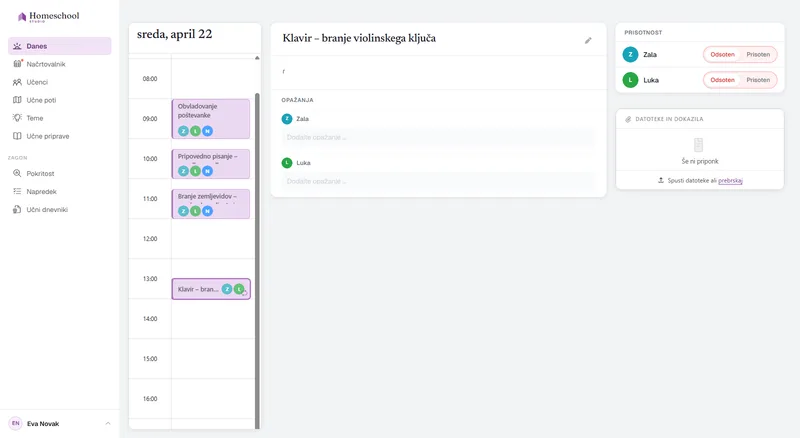
Task: Click the schedule vertical scrollbar
Action: pos(257,260)
